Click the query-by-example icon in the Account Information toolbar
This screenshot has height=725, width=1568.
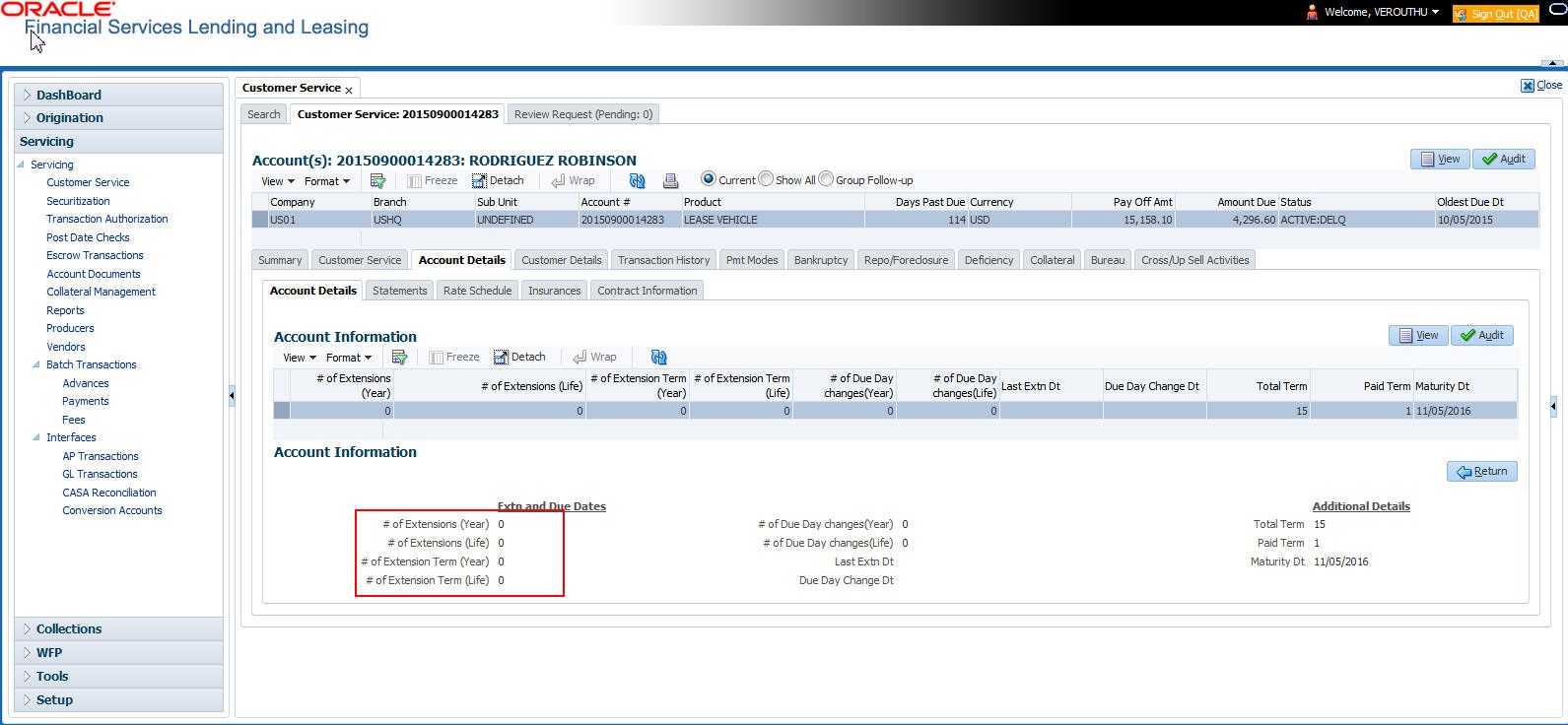point(399,358)
